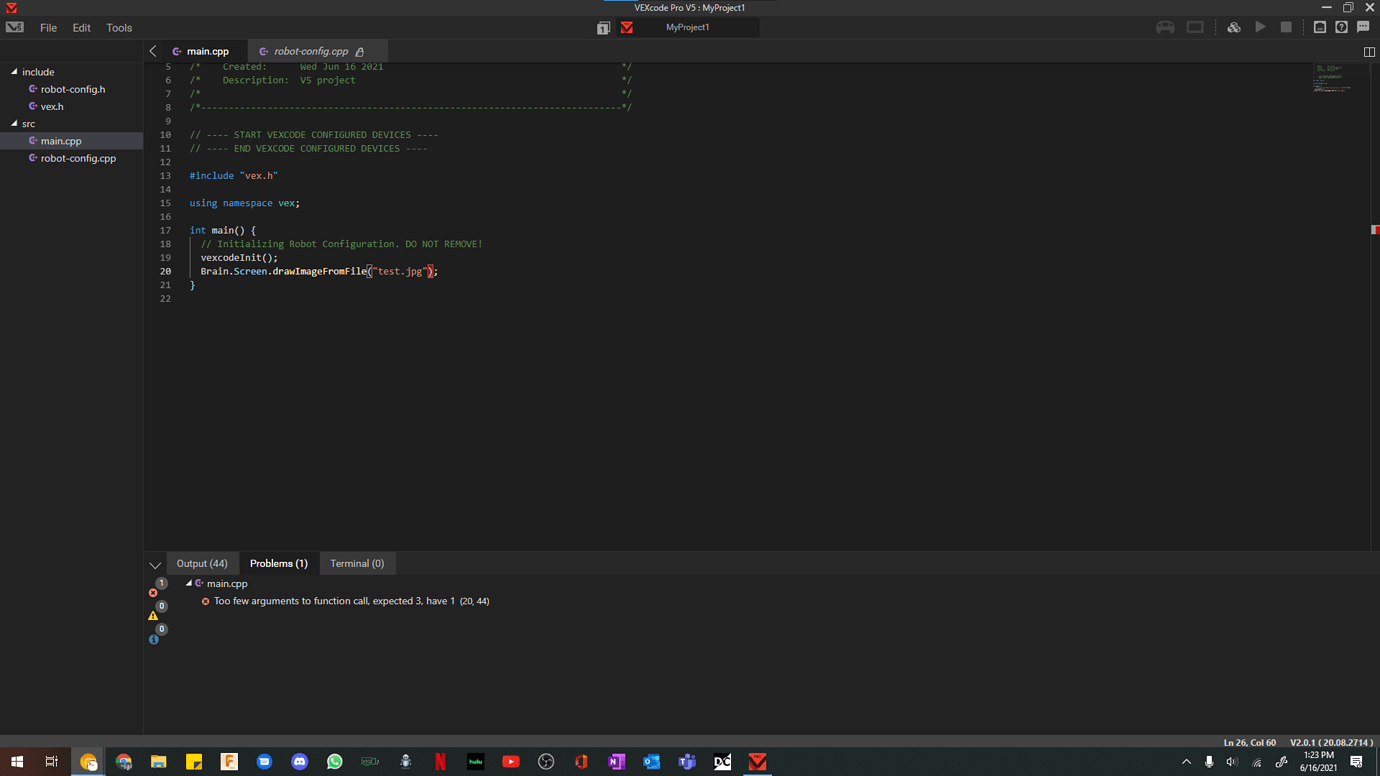Open the robot-config.cpp editor tab
The width and height of the screenshot is (1380, 776).
tap(310, 50)
